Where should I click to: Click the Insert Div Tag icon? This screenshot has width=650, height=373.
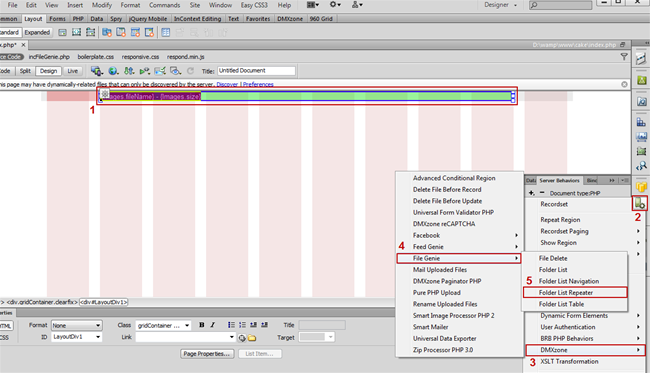(x=63, y=32)
